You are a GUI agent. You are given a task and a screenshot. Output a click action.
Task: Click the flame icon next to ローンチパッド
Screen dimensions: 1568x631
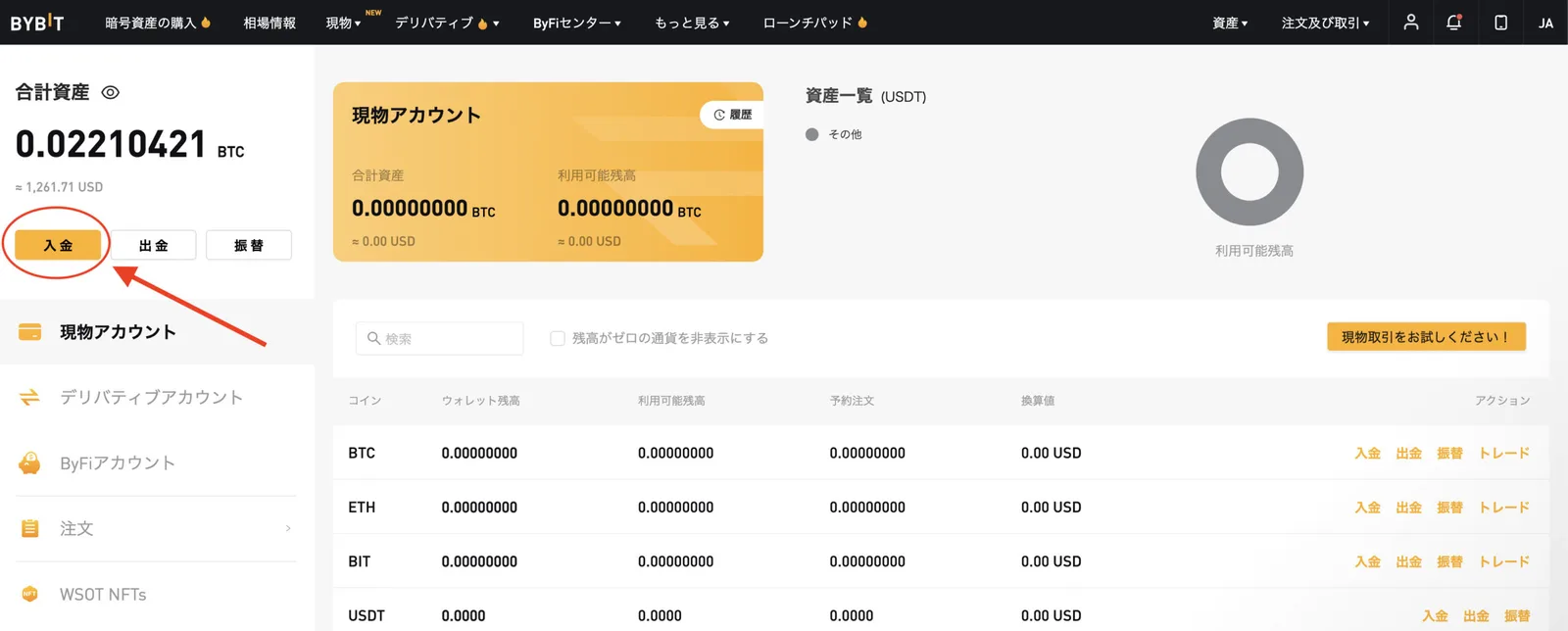(x=862, y=22)
